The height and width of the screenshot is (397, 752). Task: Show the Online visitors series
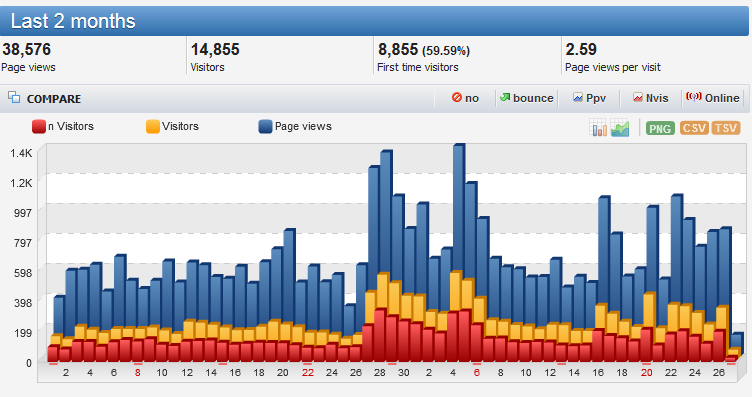(x=713, y=98)
